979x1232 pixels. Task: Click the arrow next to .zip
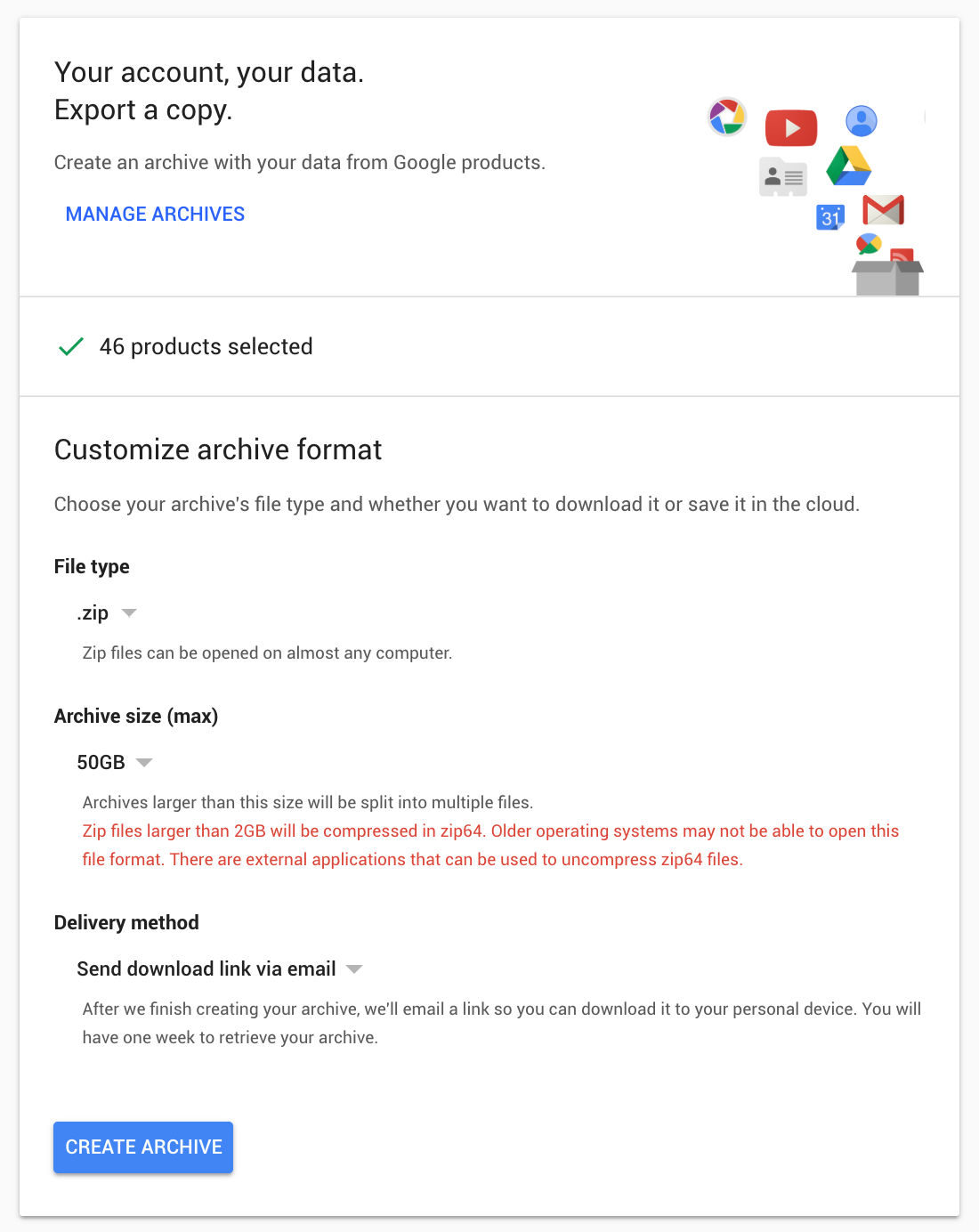click(129, 612)
